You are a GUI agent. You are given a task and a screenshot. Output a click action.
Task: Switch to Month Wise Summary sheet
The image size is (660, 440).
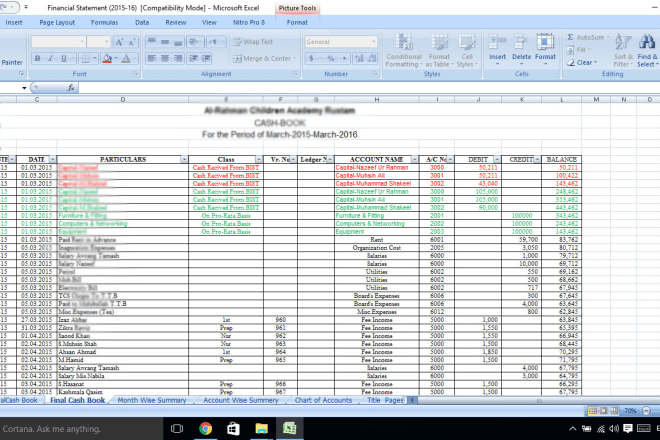[152, 399]
